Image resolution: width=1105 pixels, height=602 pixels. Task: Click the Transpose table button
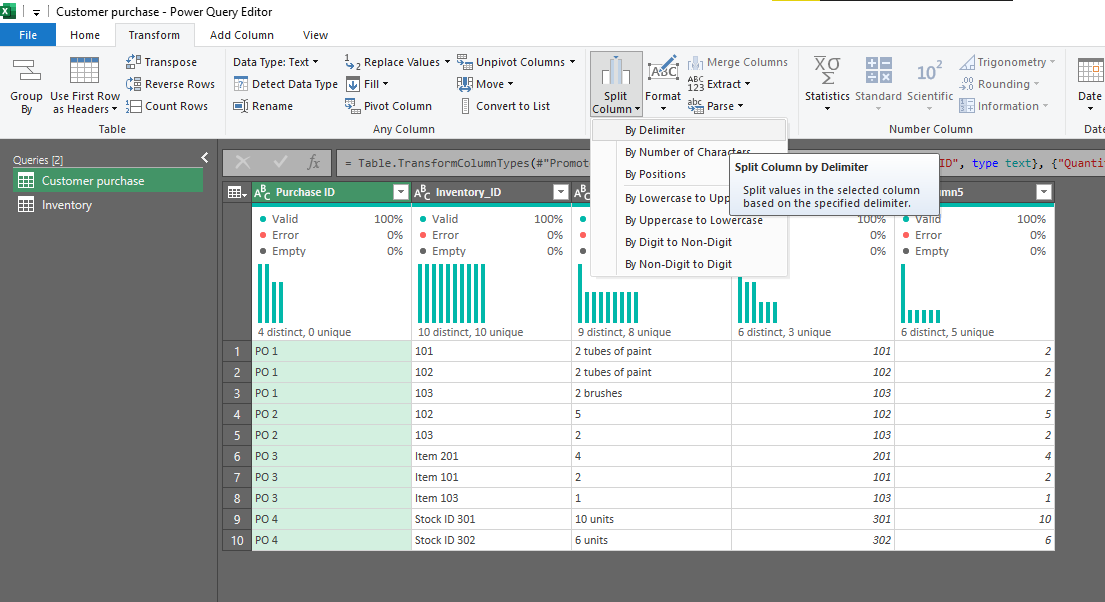click(161, 62)
